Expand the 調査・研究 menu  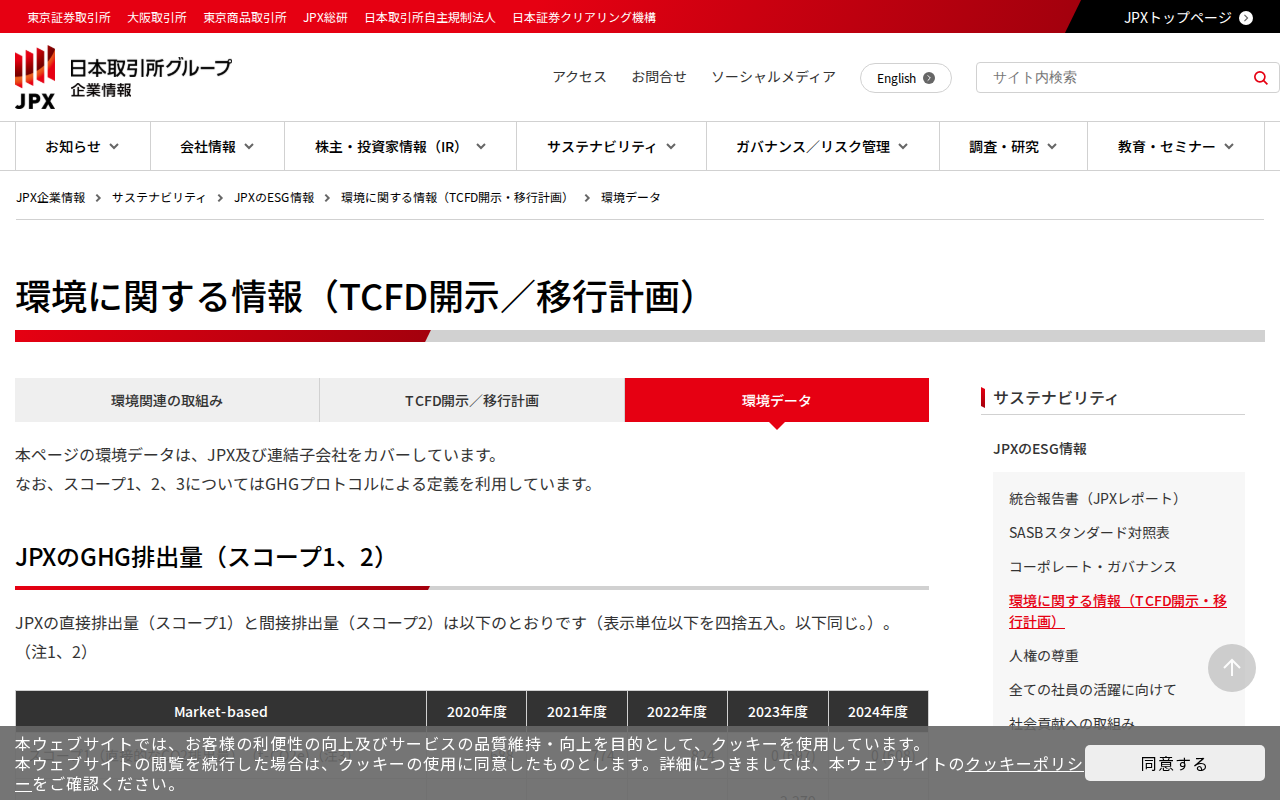1013,147
